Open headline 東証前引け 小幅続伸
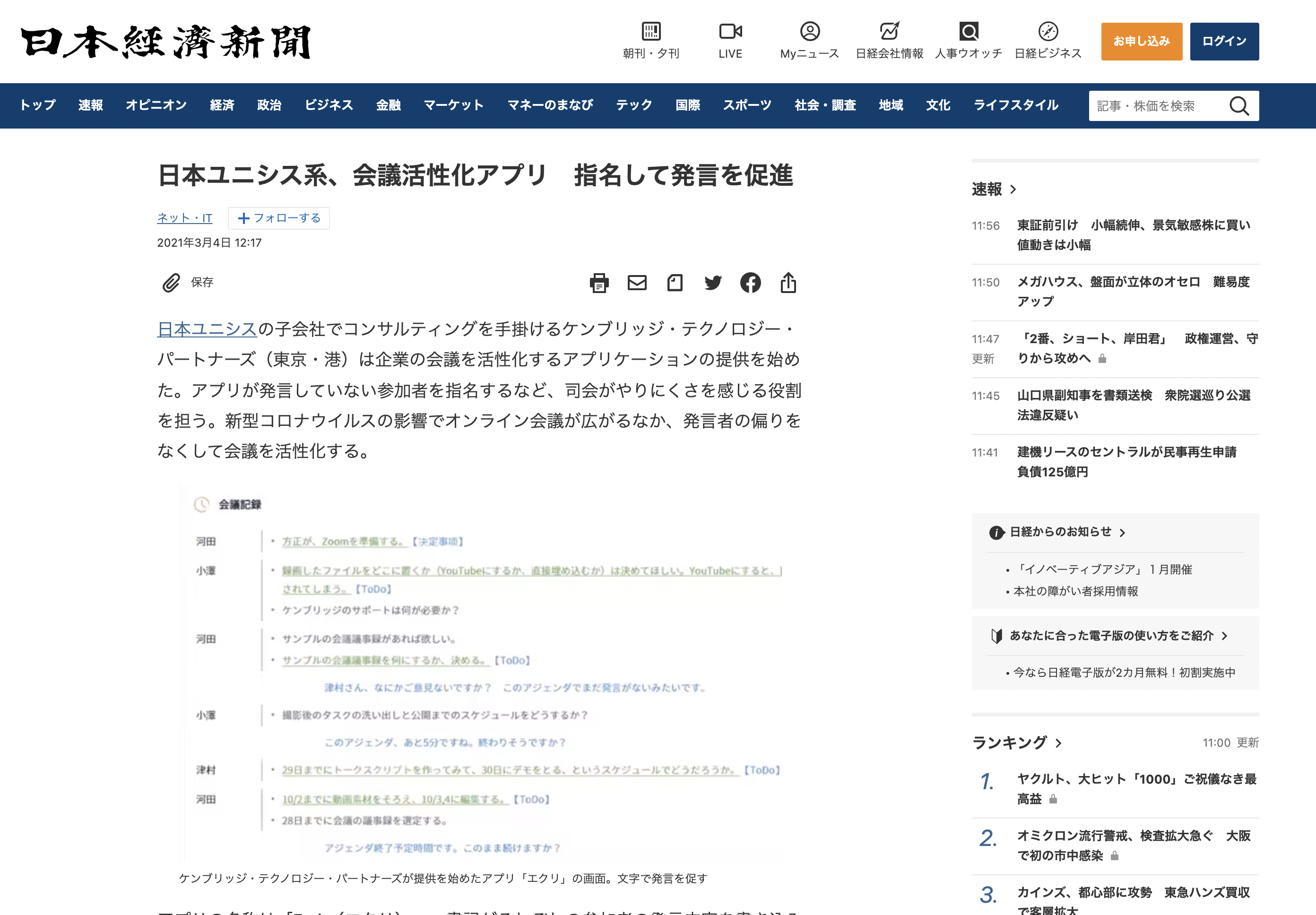Screen dimensions: 1316x915 [x=1133, y=235]
